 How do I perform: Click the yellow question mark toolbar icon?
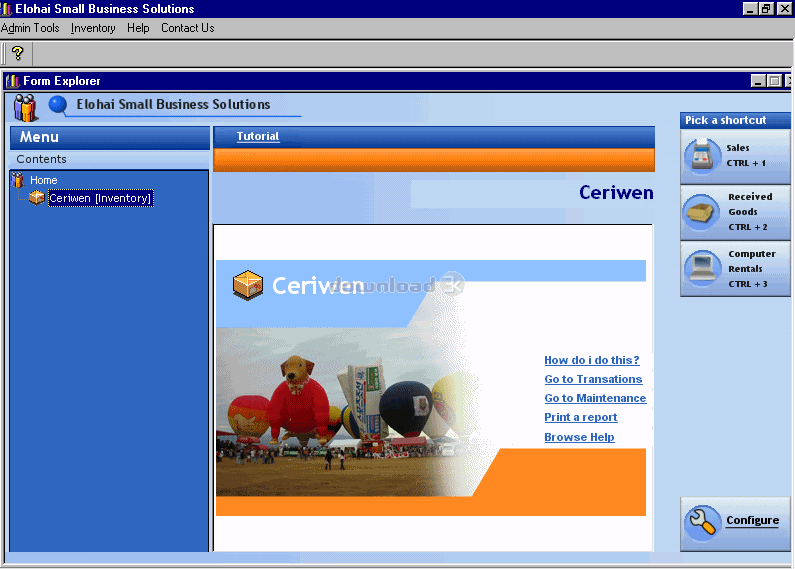point(18,53)
